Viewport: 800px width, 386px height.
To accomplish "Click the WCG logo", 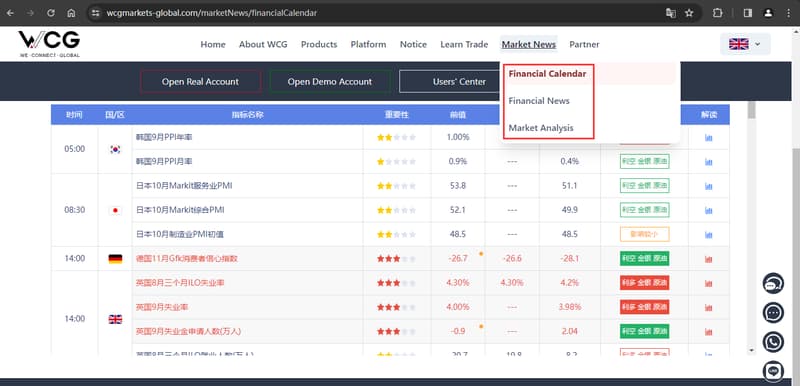I will (49, 44).
